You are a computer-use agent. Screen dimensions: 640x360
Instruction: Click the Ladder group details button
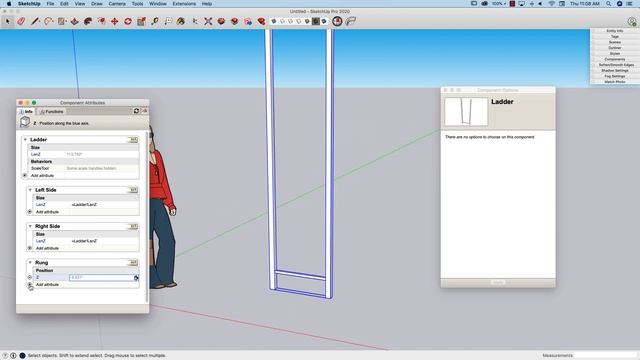[x=133, y=140]
